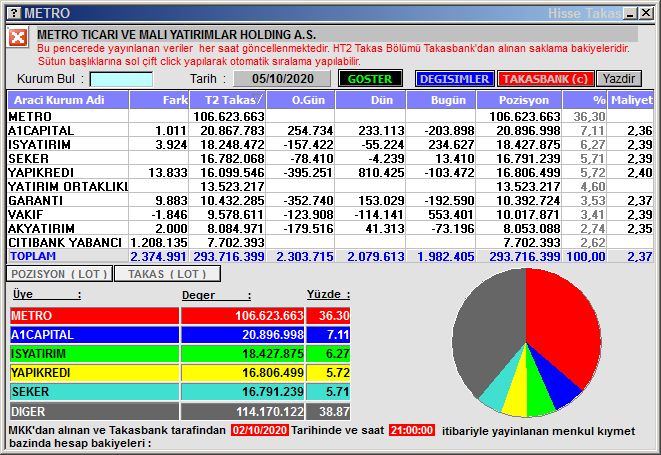This screenshot has height=455, width=661.
Task: Switch to the TAKAS ( LOT ) tab
Action: 167,274
